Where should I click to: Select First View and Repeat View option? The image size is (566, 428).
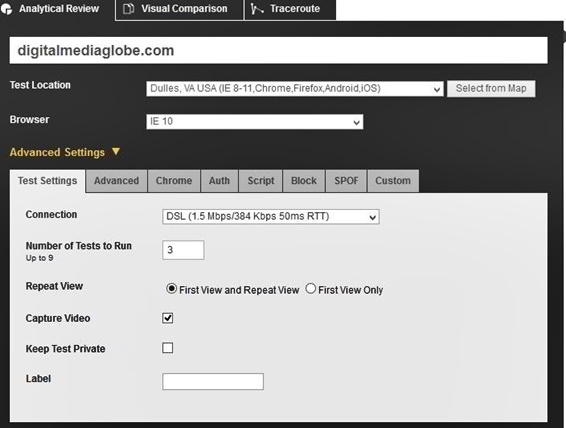[171, 289]
